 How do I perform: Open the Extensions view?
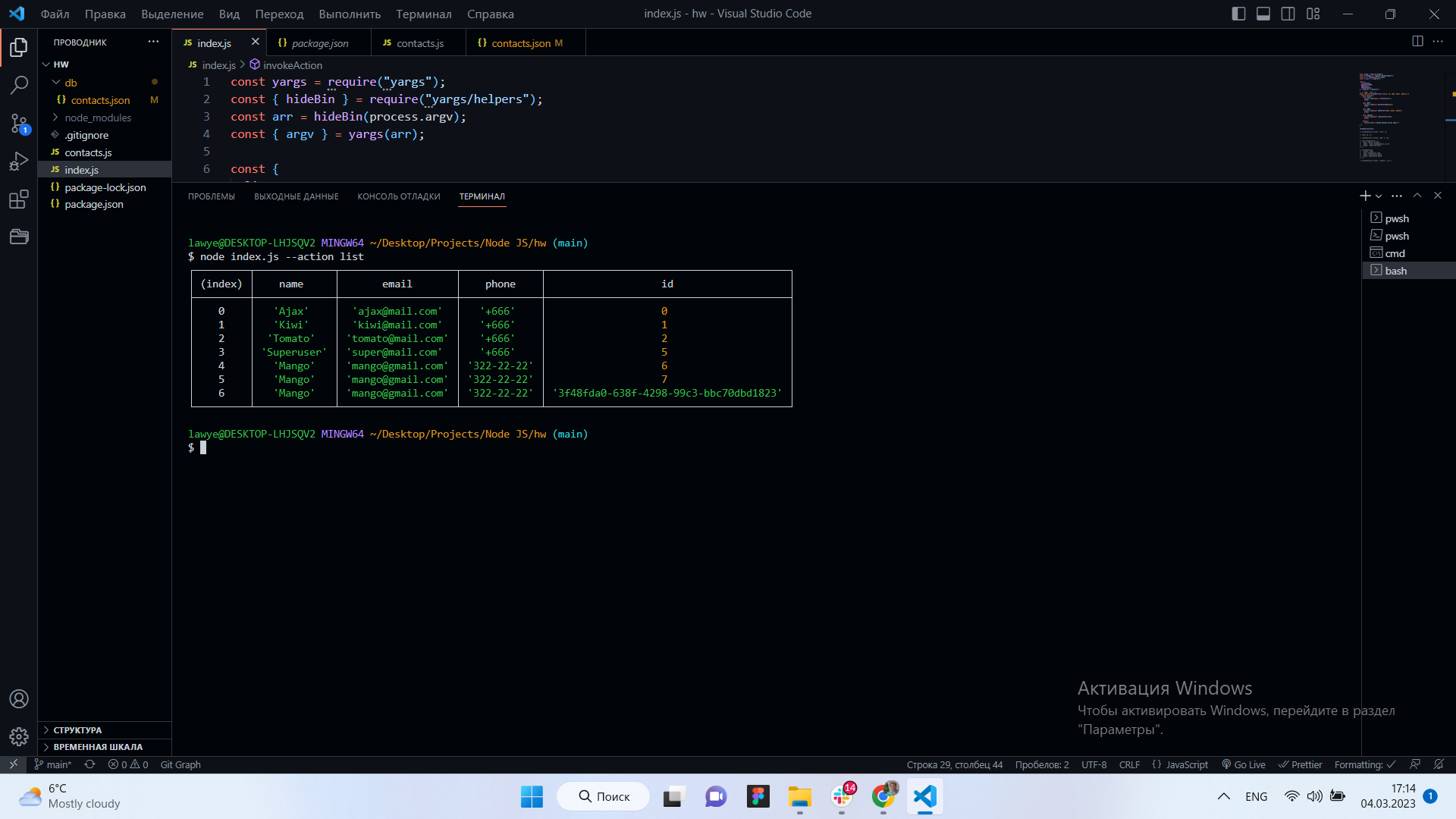(19, 199)
